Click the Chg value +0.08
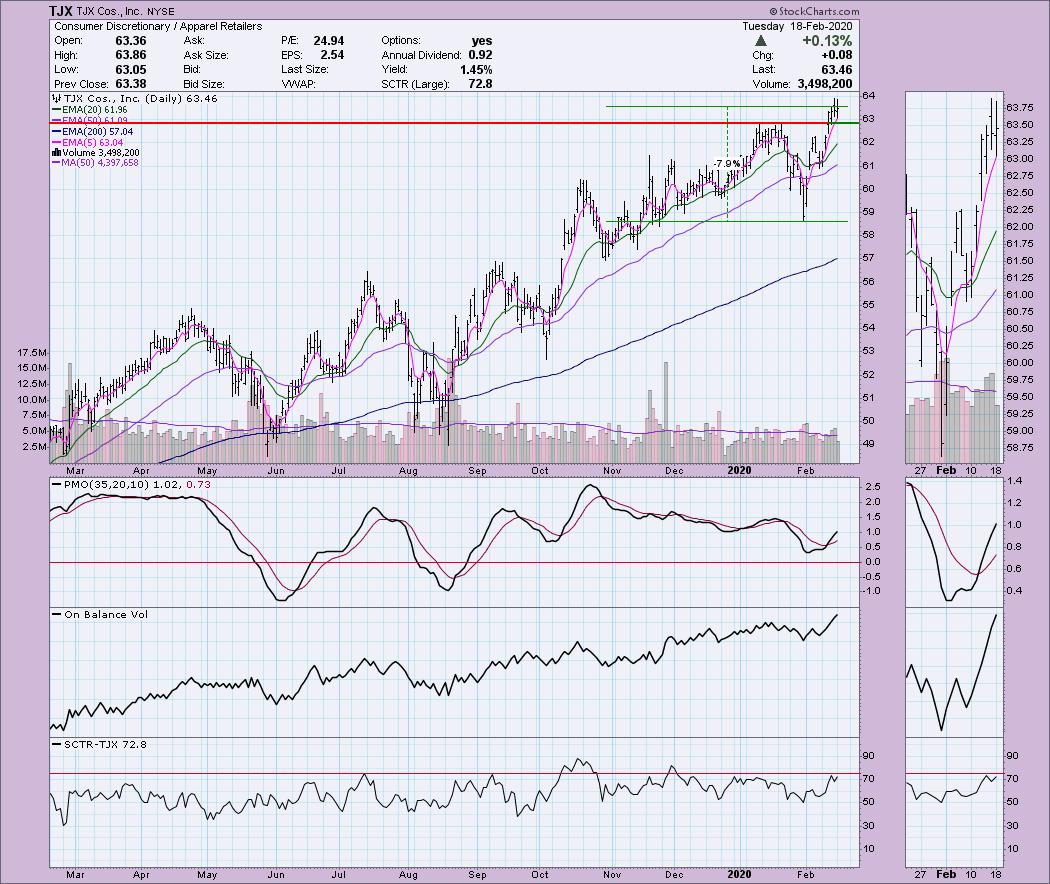Image resolution: width=1050 pixels, height=884 pixels. [836, 55]
